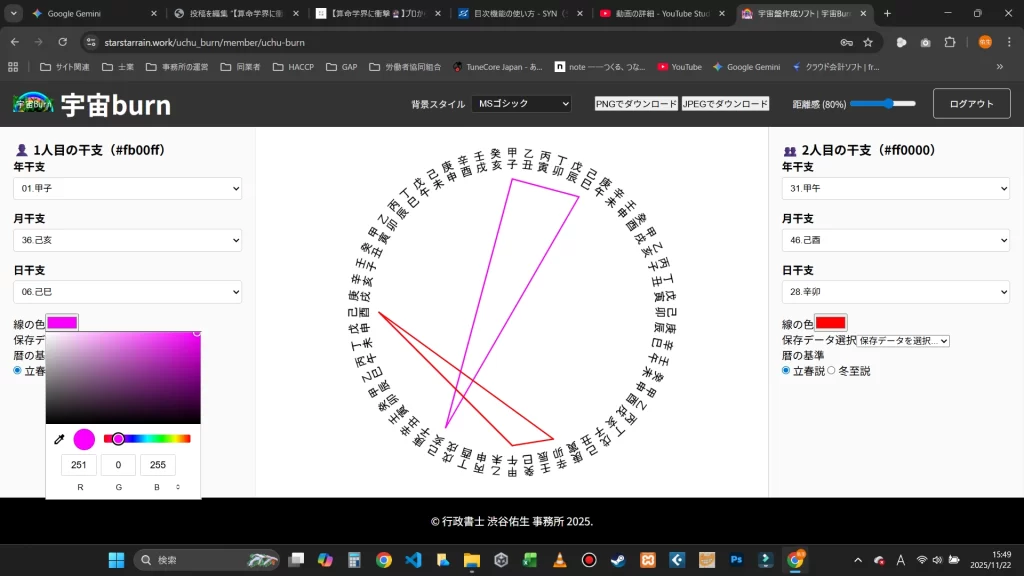1024x576 pixels.
Task: Choose 冬至説 radio for person 2
Action: pos(831,371)
